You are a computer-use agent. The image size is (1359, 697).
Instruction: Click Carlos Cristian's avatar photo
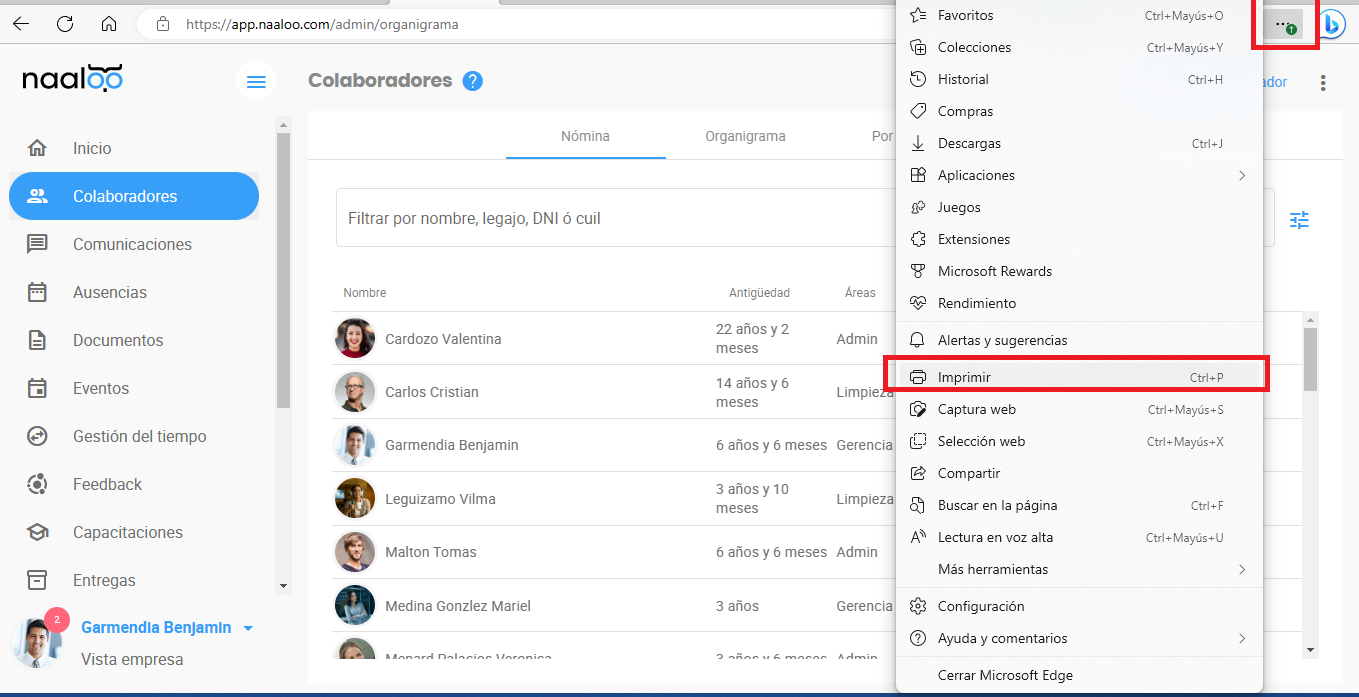[x=355, y=392]
